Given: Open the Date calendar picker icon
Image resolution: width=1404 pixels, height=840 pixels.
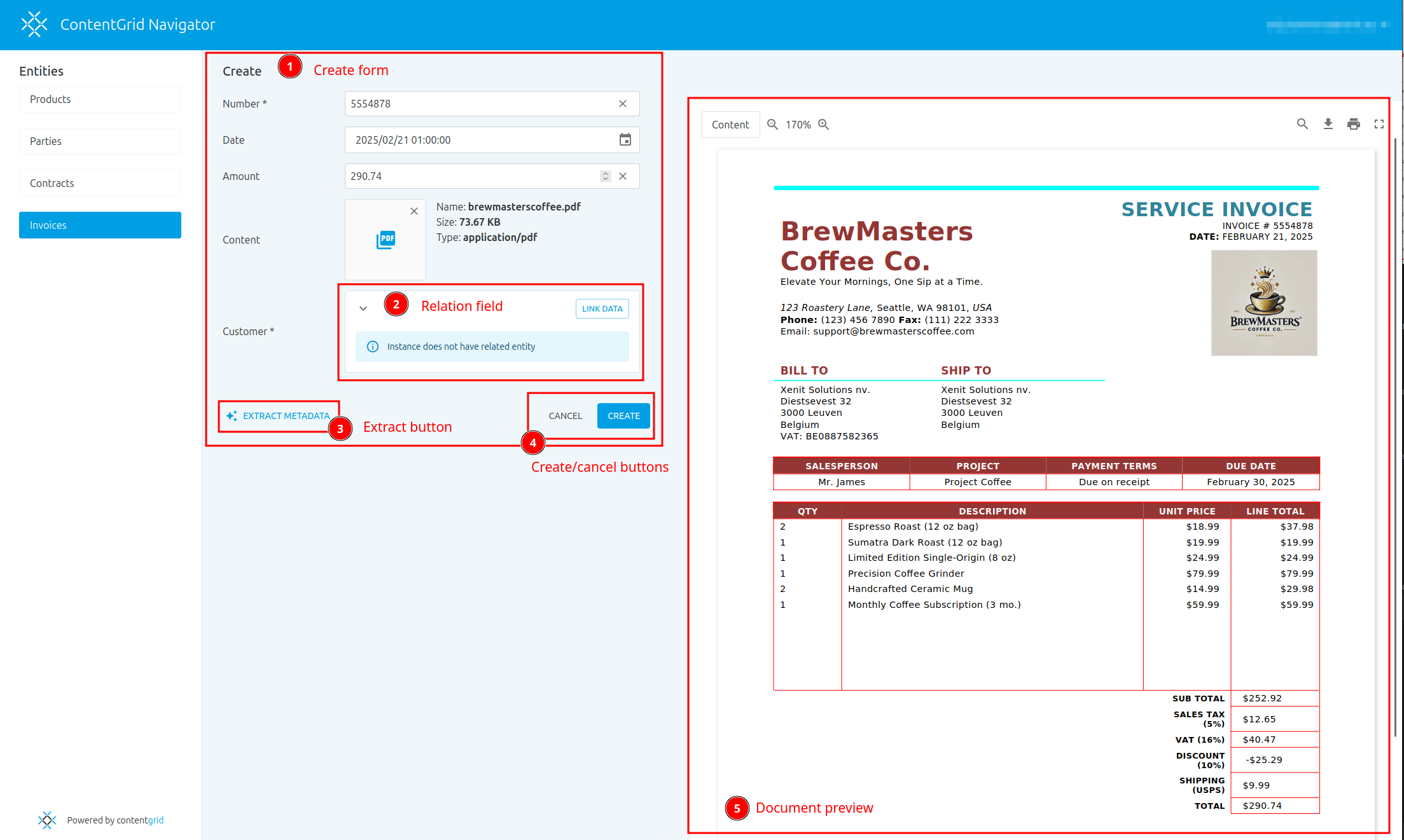Looking at the screenshot, I should [x=625, y=140].
